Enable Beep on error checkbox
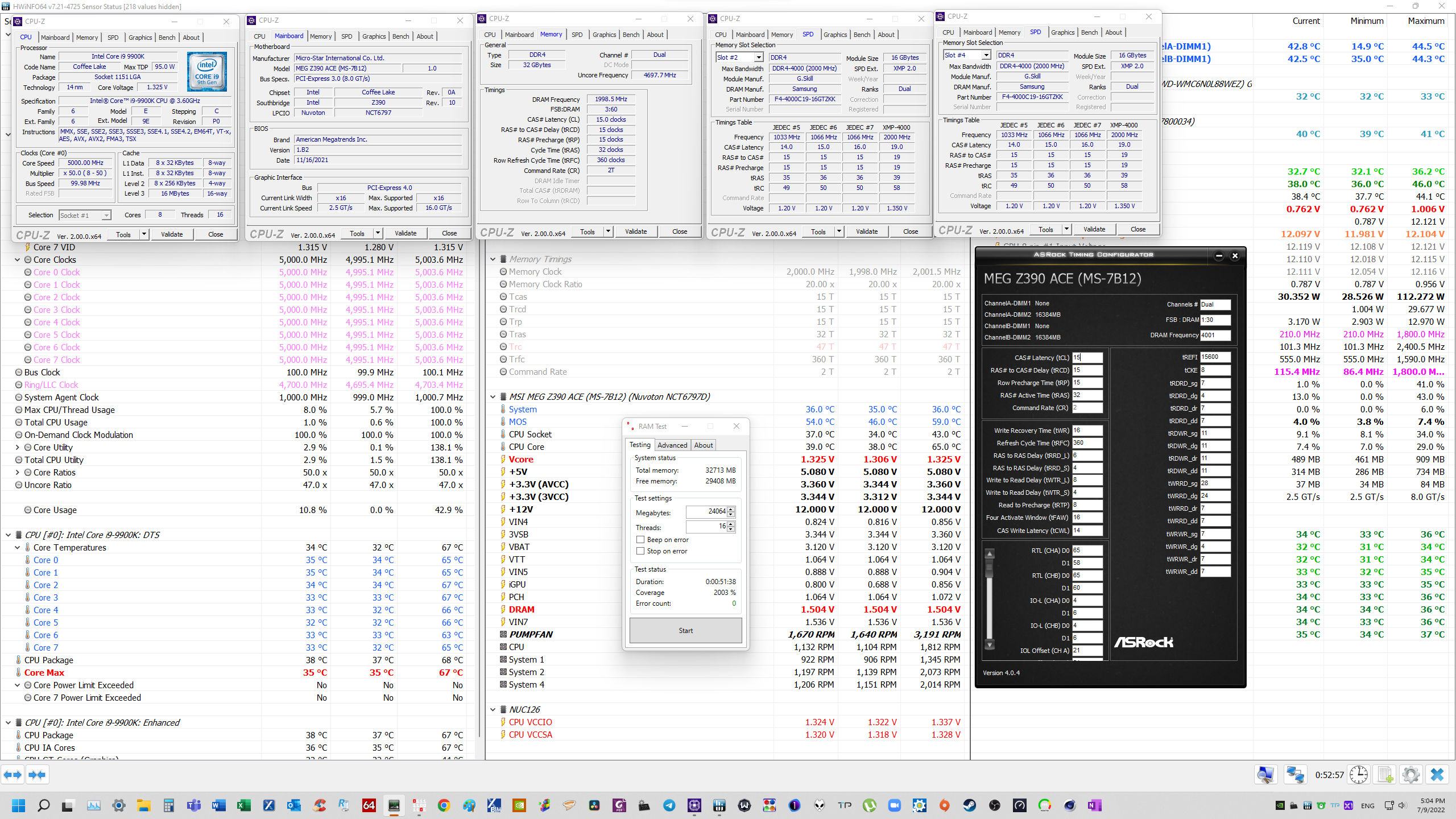The width and height of the screenshot is (1456, 819). point(640,540)
